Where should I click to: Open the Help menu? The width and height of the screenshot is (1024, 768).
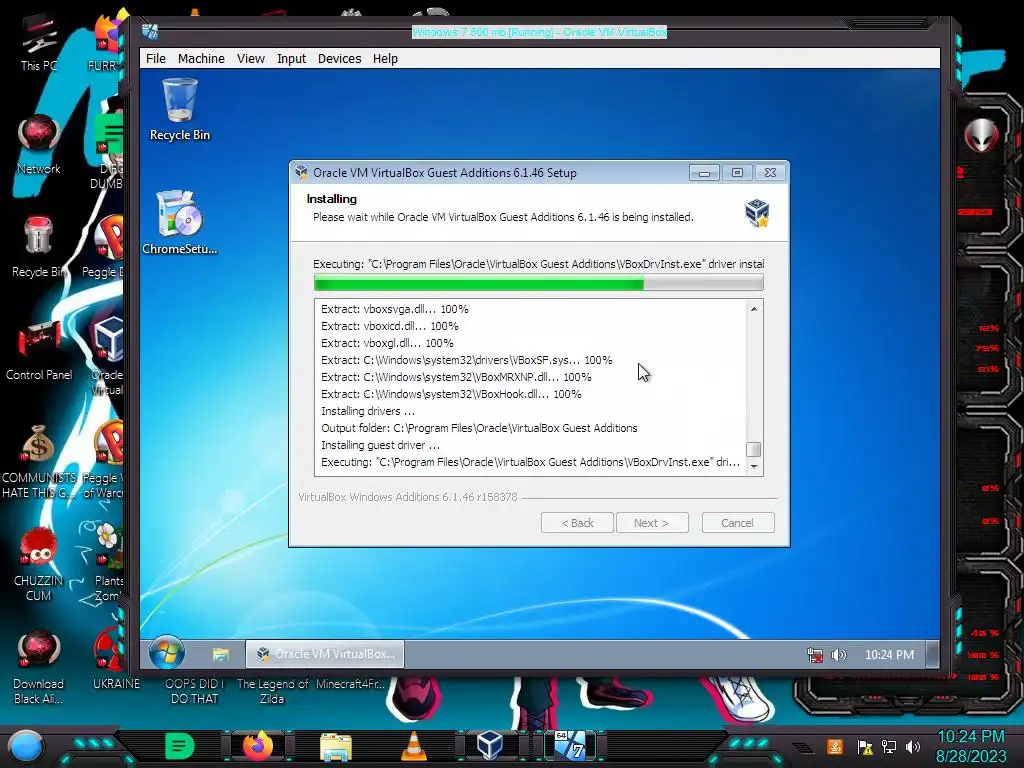(x=385, y=59)
